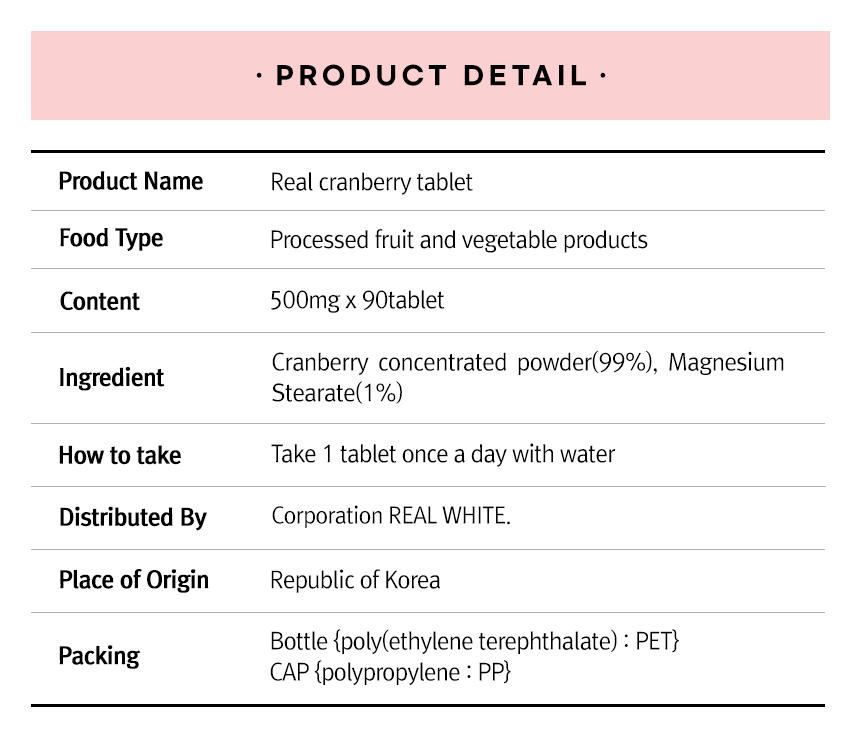Click the Food Type row label
Viewport: 860px width, 742px height.
pos(110,239)
